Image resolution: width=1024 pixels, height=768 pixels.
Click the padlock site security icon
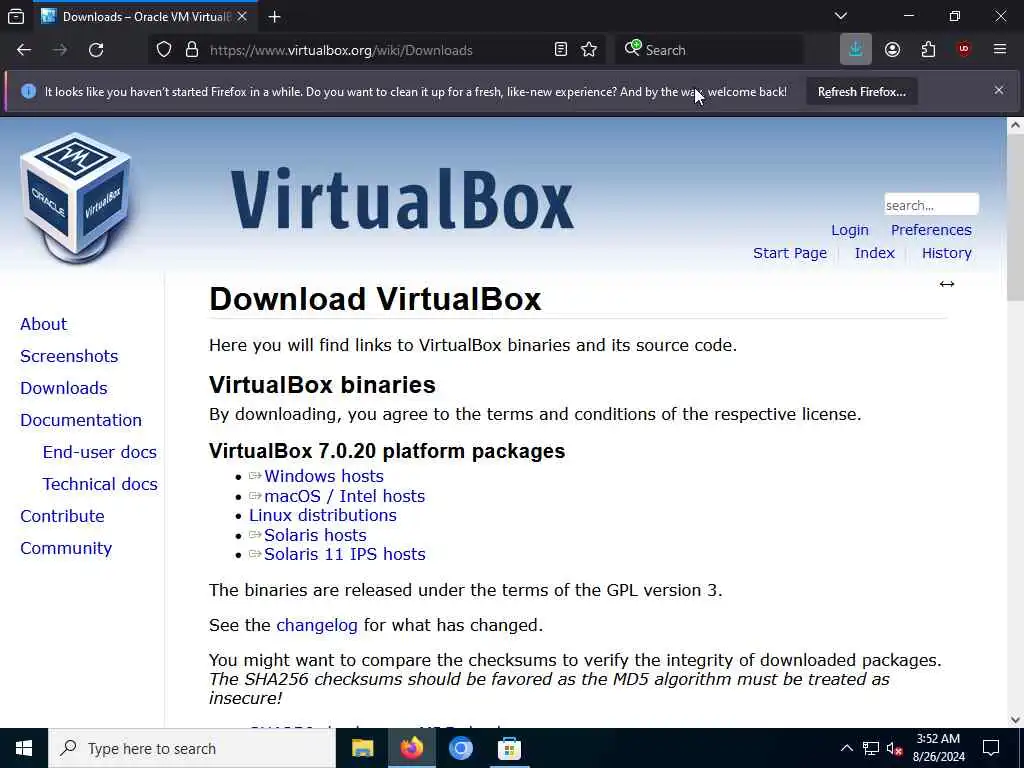191,50
